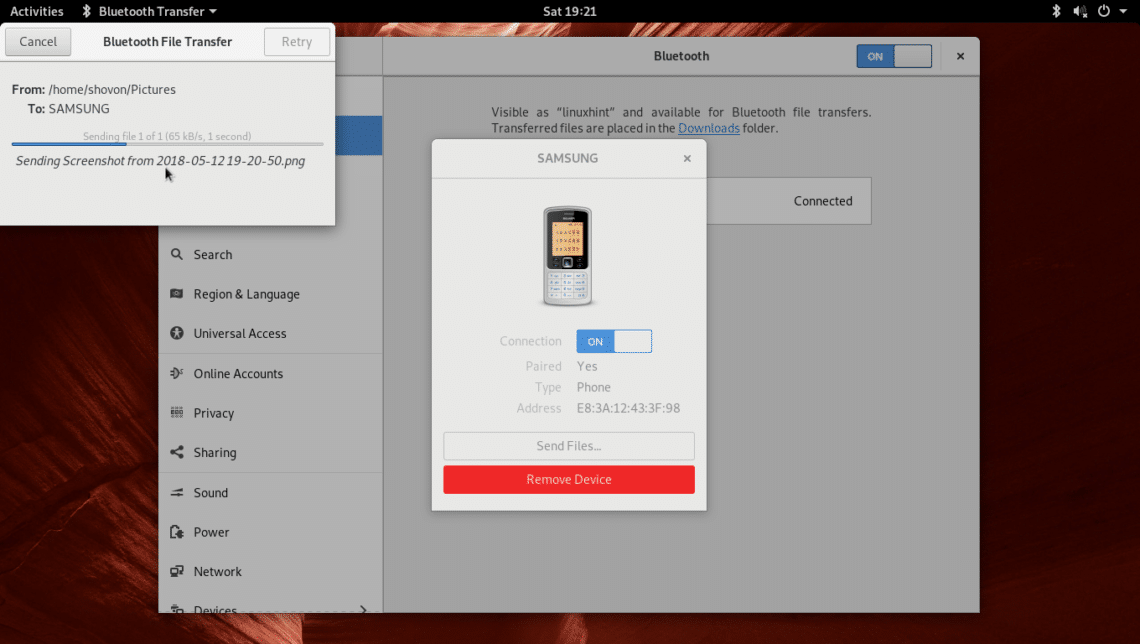Toggle the SAMSUNG Connection switch off

pos(614,341)
